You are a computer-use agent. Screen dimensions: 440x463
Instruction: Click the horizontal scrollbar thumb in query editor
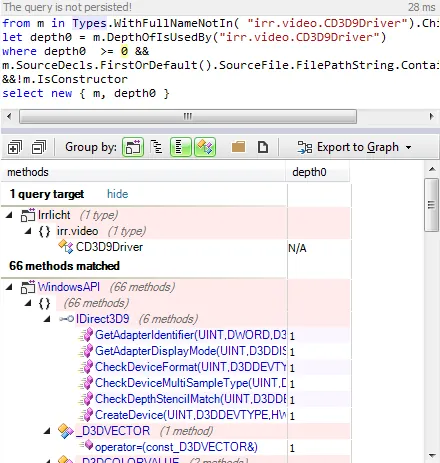tap(188, 116)
